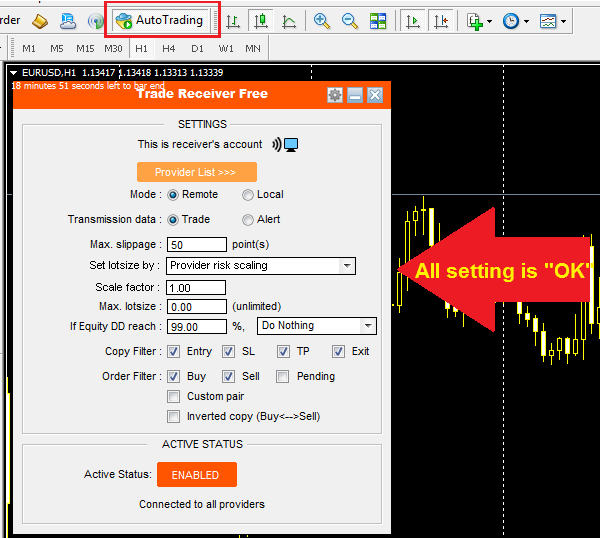
Task: Click 'This is receiver's account' text
Action: point(200,144)
